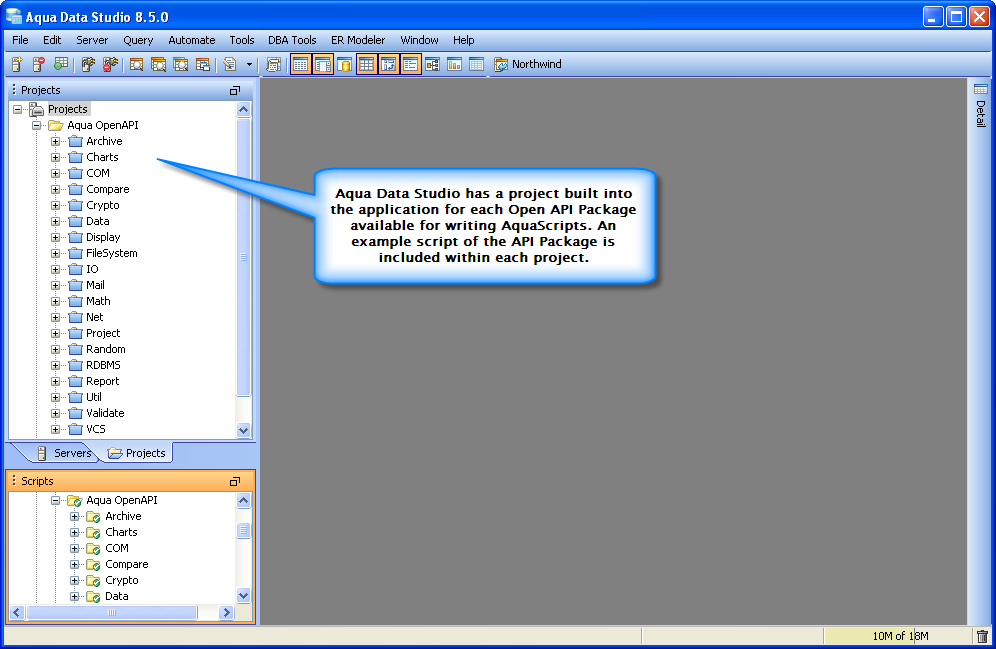Open the Server menu

coord(92,40)
